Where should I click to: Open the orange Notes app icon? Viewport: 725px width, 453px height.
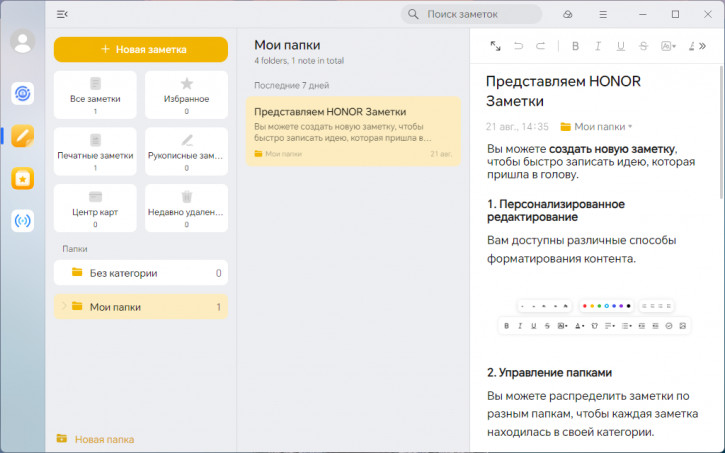(x=23, y=136)
